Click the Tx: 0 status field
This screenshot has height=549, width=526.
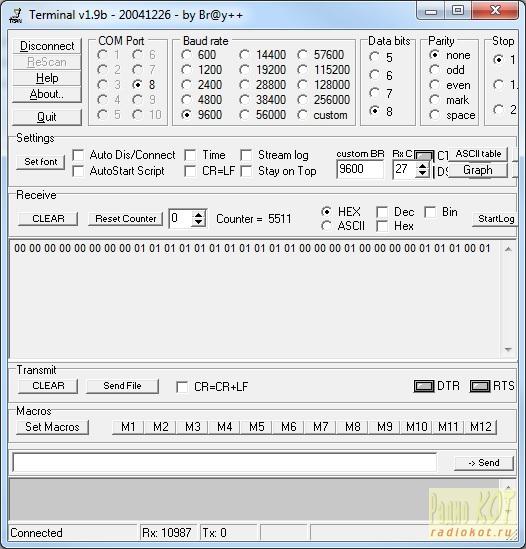click(228, 533)
